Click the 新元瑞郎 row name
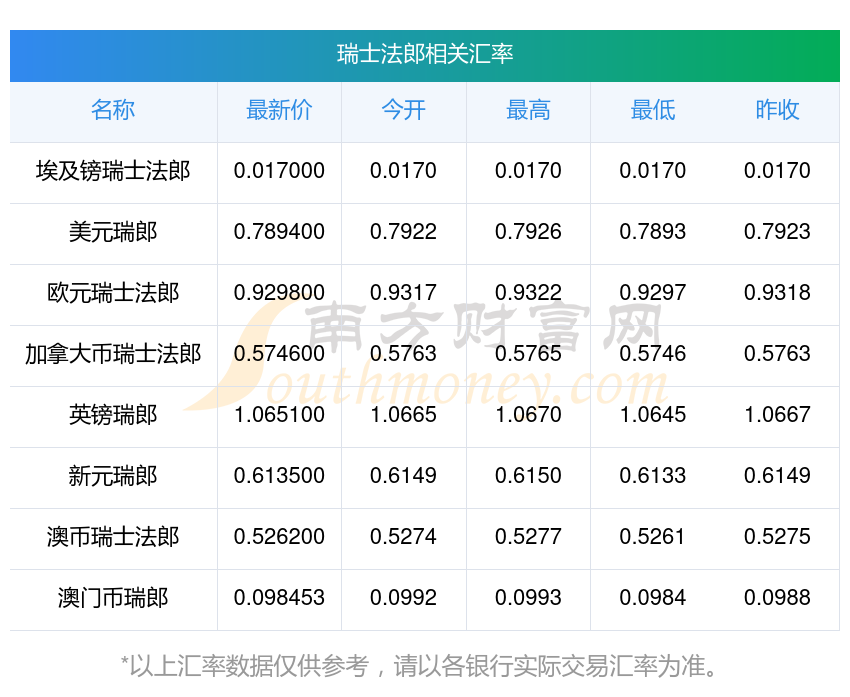This screenshot has width=850, height=697. pyautogui.click(x=113, y=476)
